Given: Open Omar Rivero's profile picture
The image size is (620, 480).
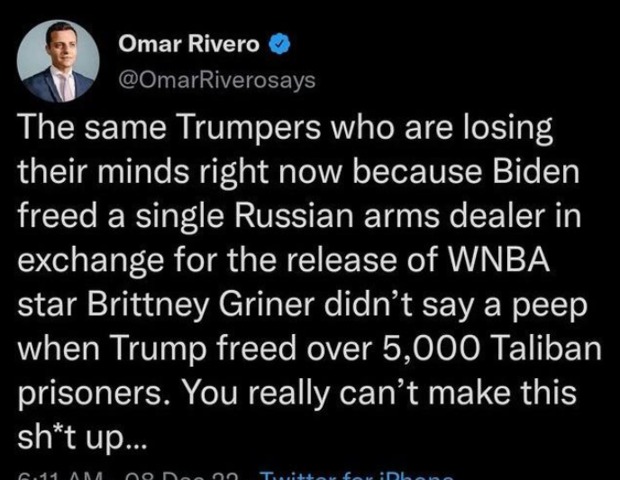Looking at the screenshot, I should point(58,61).
